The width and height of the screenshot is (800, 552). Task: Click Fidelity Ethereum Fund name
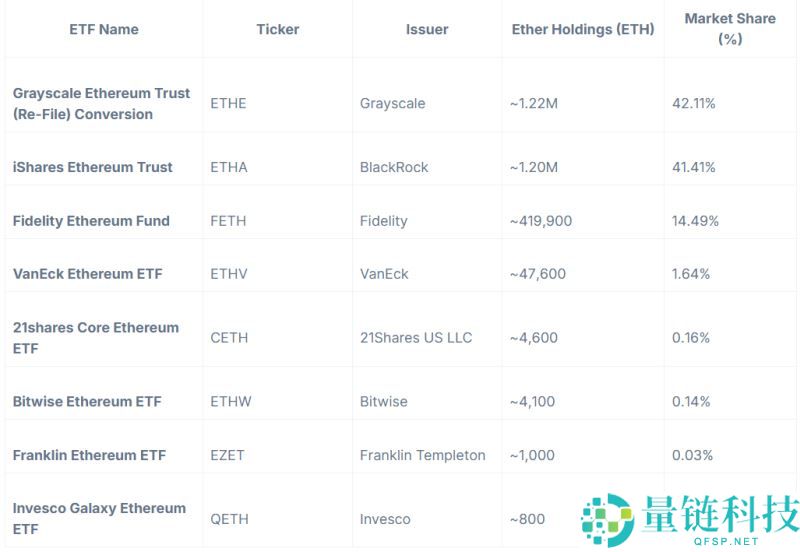coord(91,220)
